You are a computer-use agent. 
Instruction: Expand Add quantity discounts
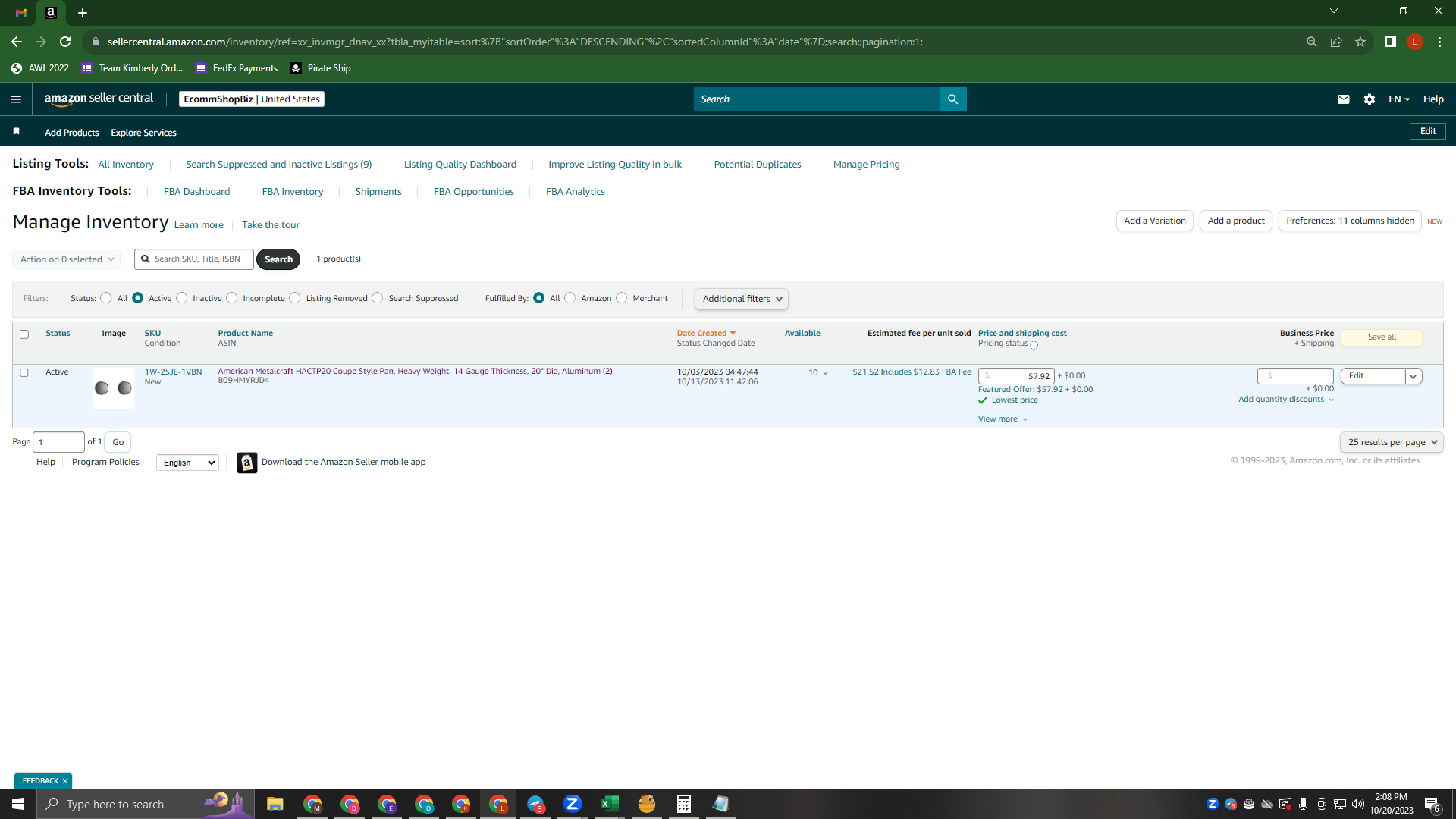[x=1286, y=400]
